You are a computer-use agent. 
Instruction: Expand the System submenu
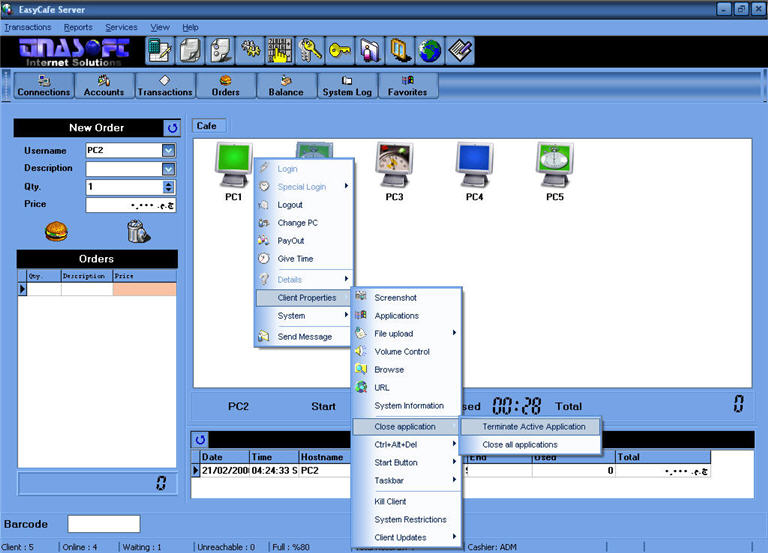pos(304,315)
